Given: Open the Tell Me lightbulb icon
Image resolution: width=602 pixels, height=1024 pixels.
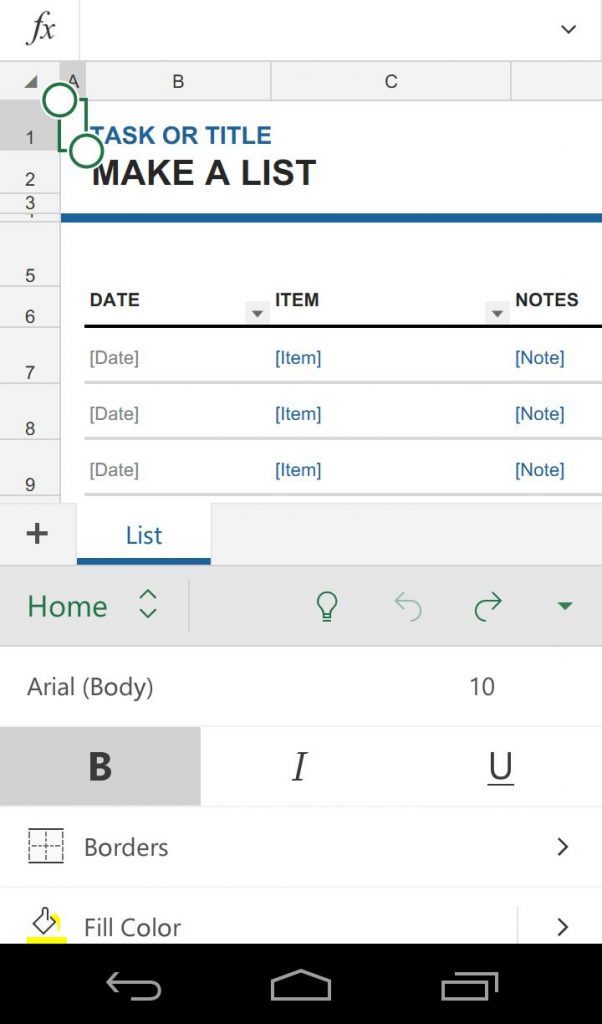Looking at the screenshot, I should tap(326, 606).
